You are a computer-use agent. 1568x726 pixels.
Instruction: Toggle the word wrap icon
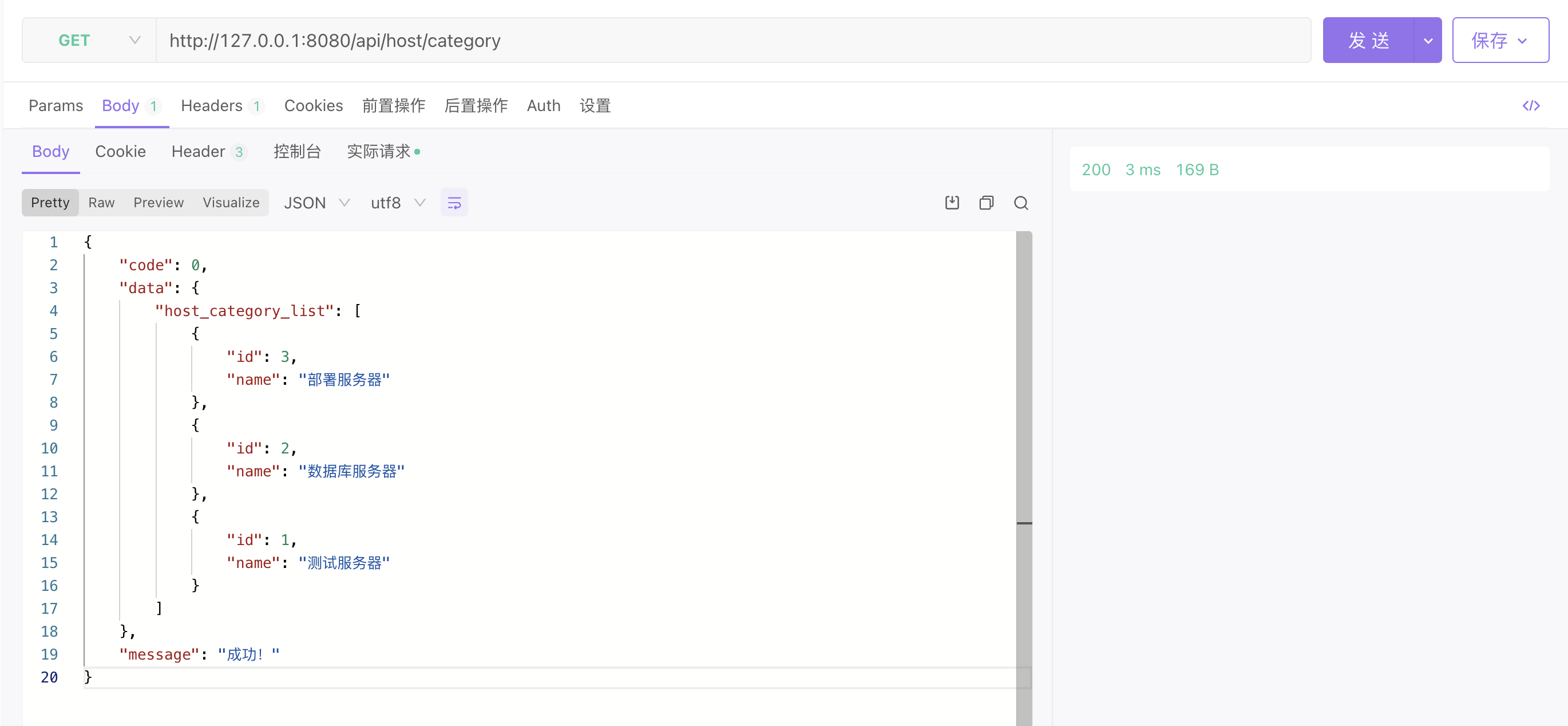pos(454,203)
